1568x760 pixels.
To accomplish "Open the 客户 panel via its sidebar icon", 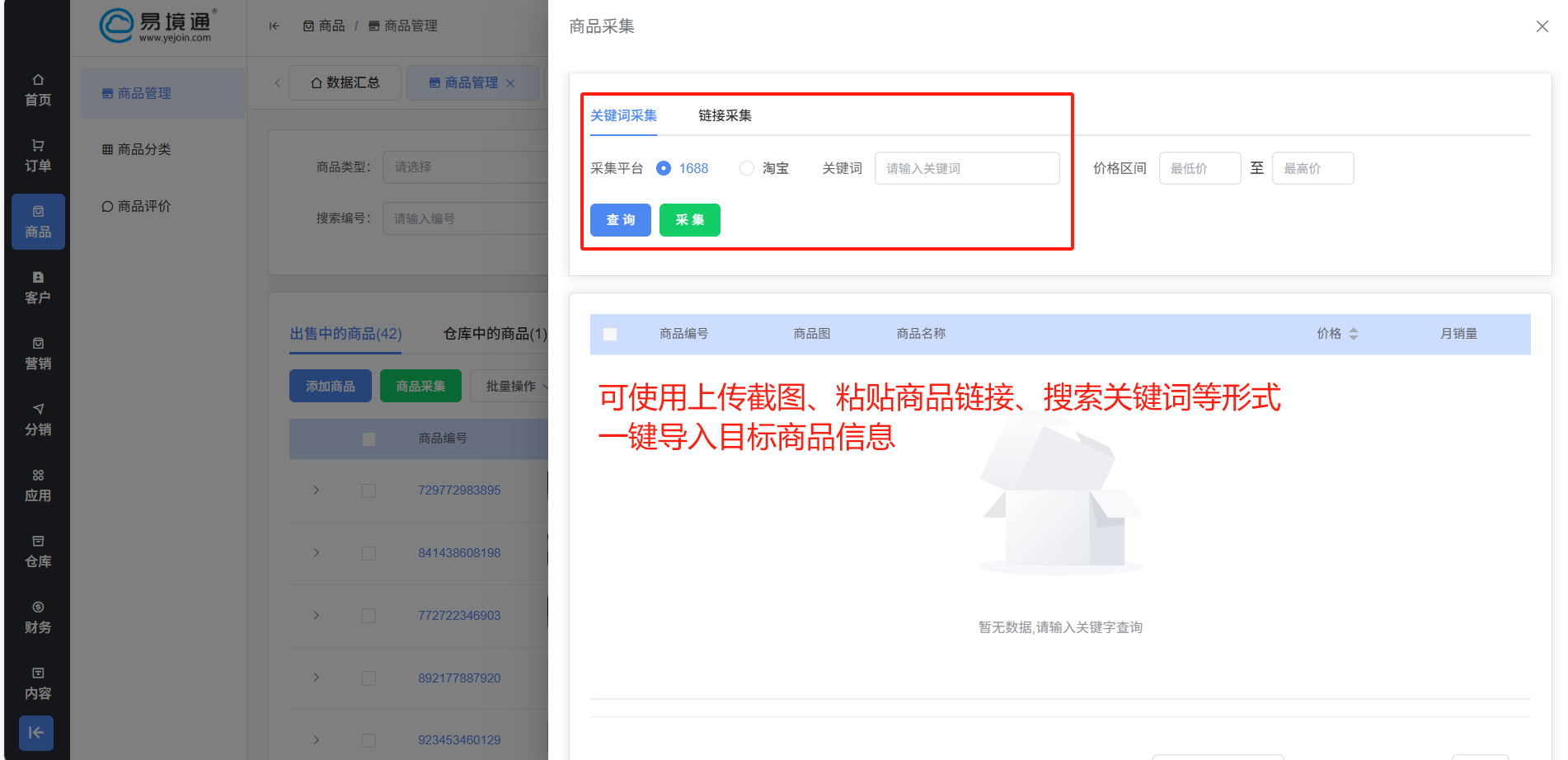I will 37,287.
